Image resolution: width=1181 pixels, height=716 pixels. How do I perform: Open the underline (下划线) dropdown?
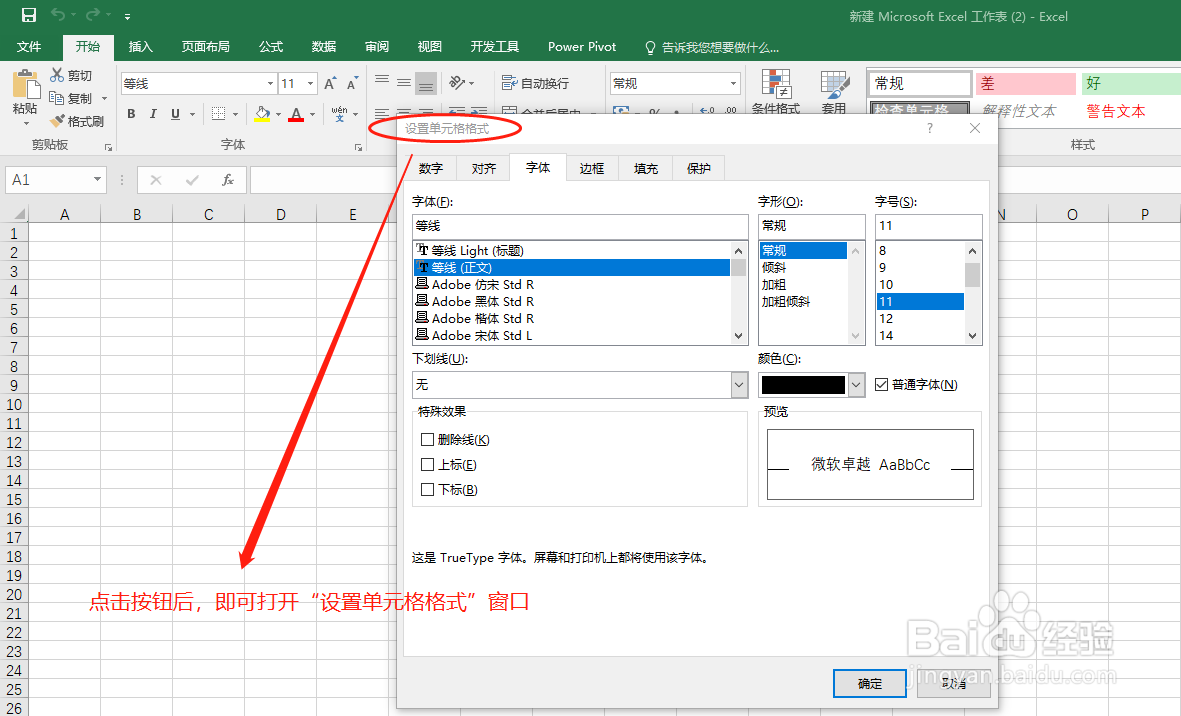[739, 385]
